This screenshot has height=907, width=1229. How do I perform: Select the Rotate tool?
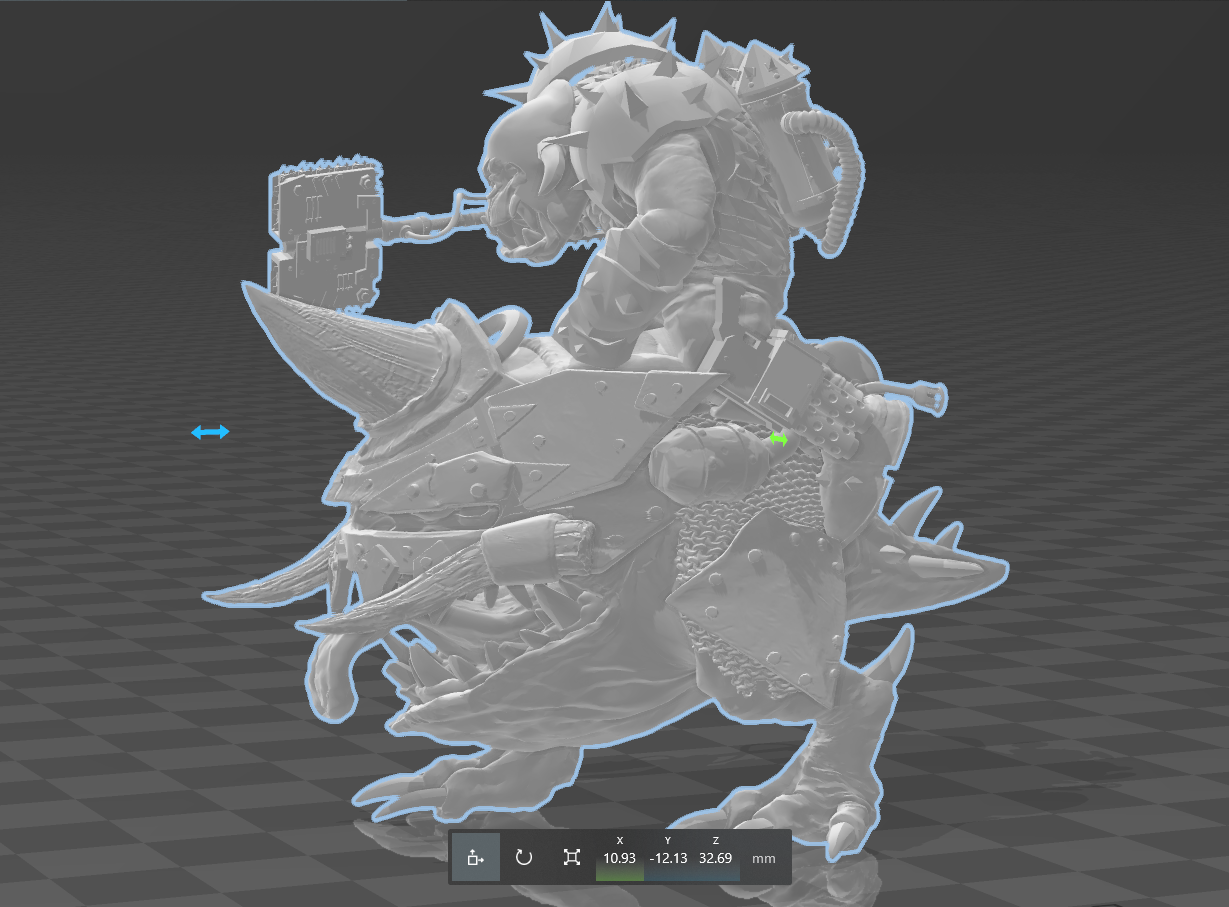tap(523, 858)
